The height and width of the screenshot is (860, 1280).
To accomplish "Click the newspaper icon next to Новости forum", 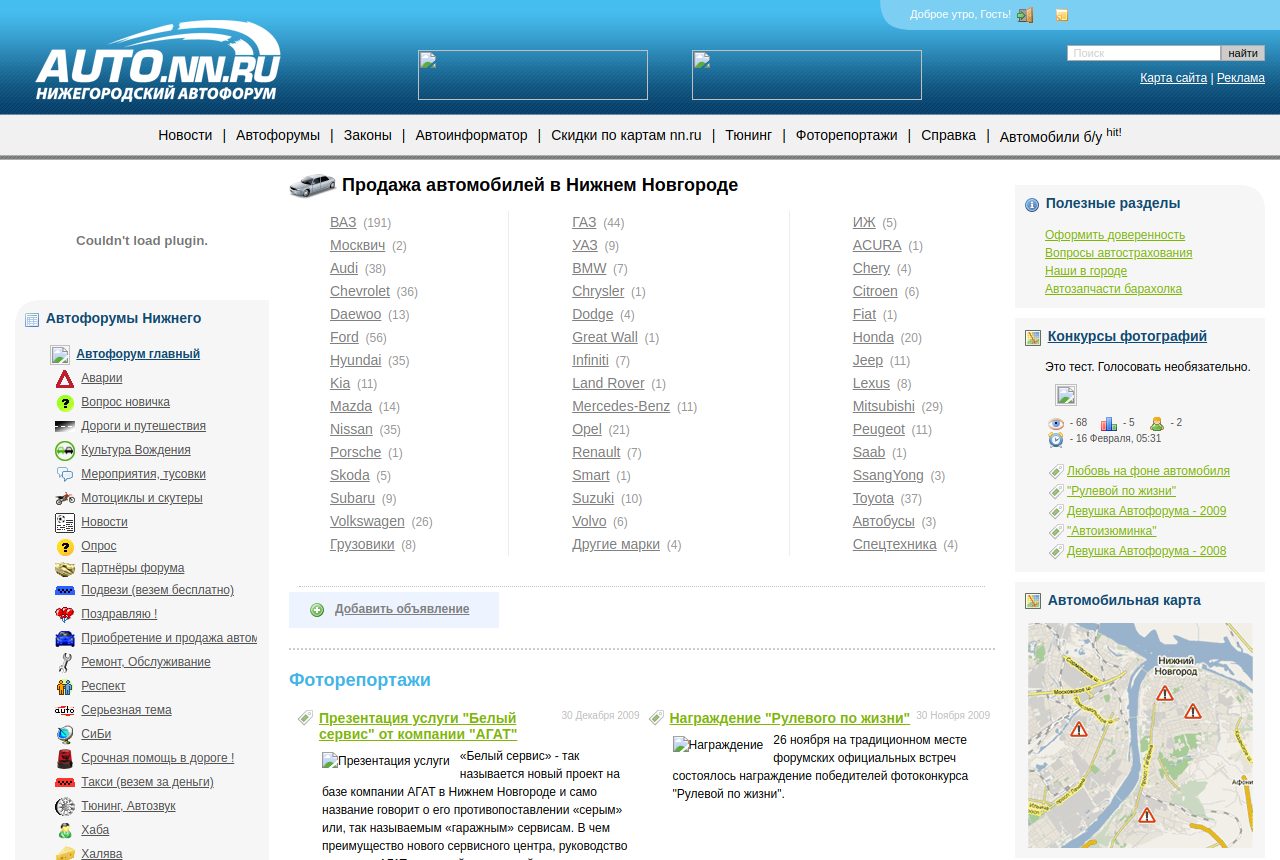I will point(65,522).
